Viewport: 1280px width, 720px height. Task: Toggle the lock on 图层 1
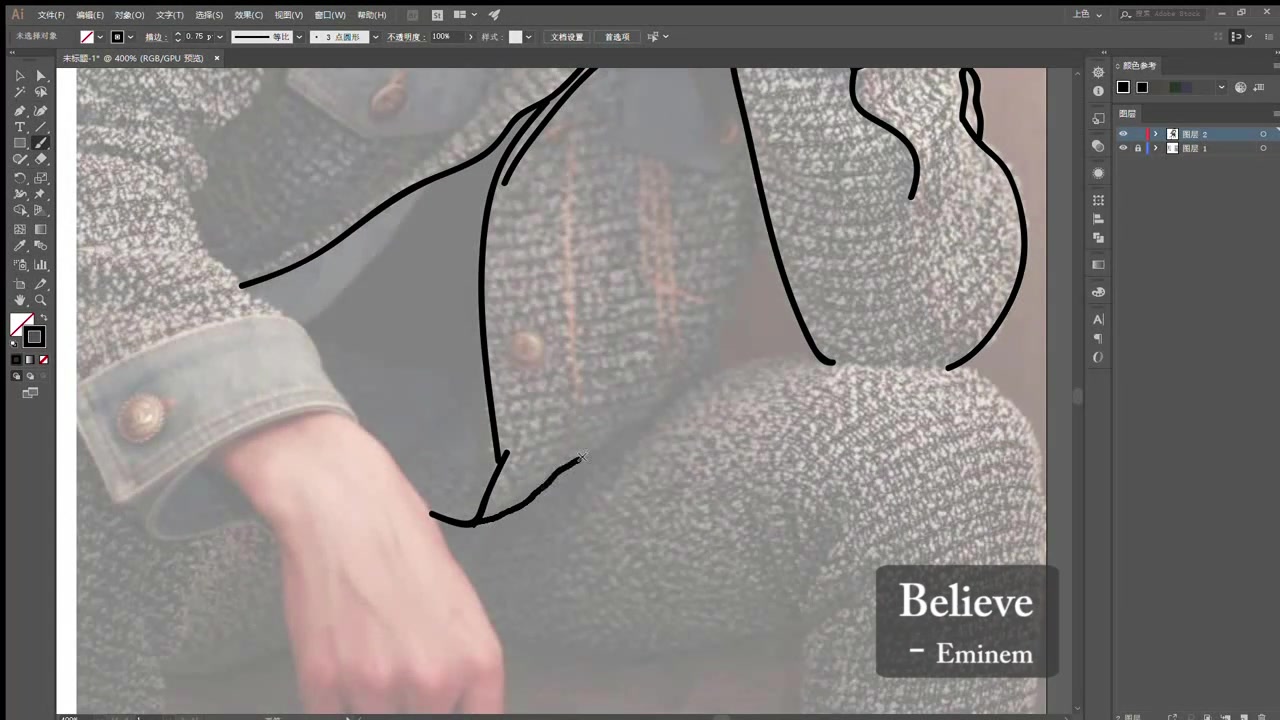coord(1137,148)
